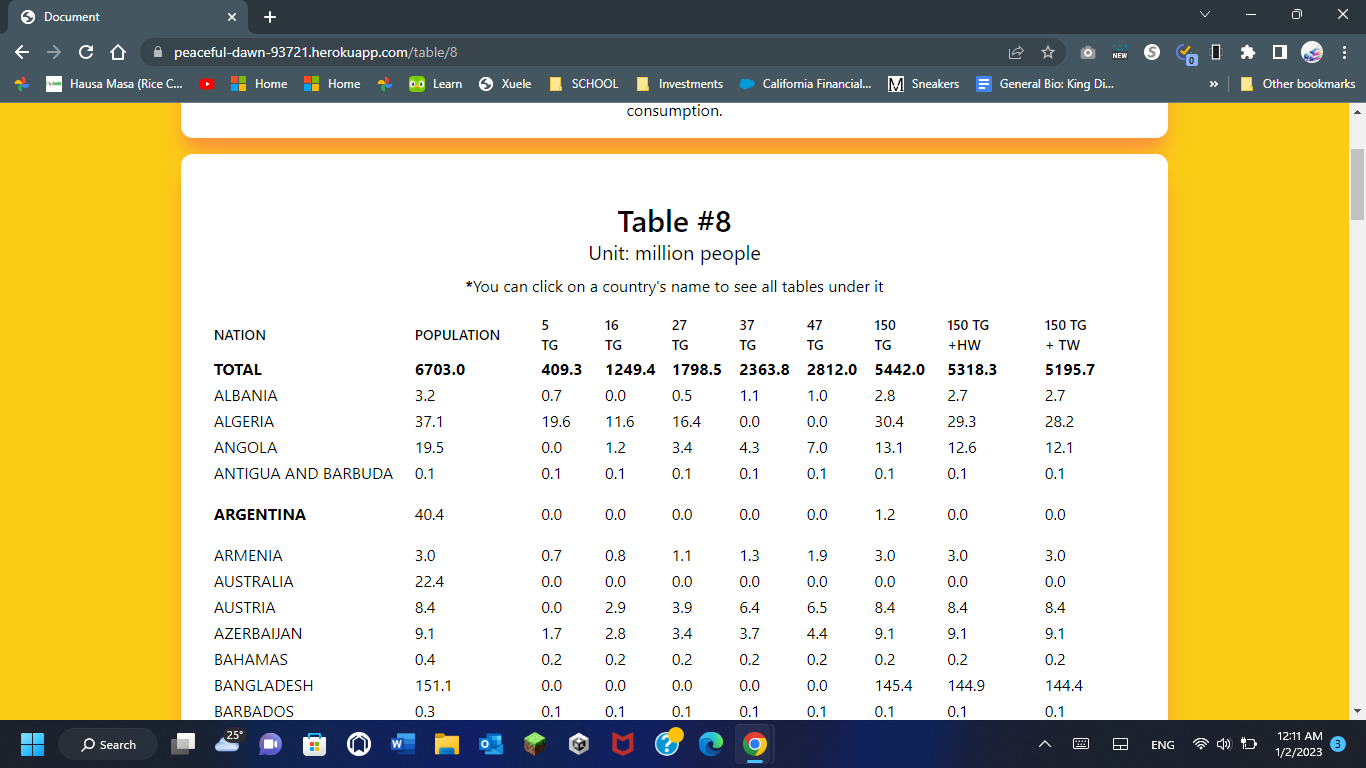Open the browser home page button
The image size is (1366, 768).
coord(118,52)
